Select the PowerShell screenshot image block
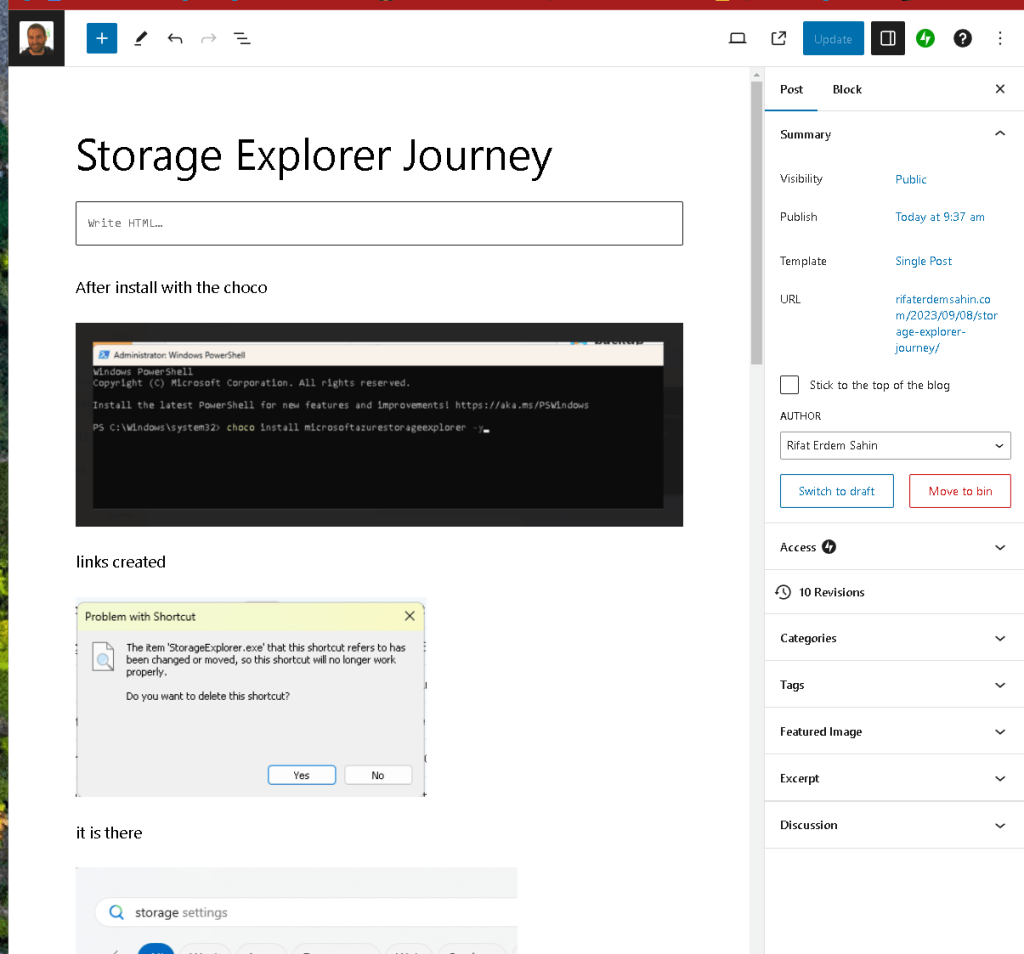Screen dimensions: 1024x954 [x=379, y=424]
